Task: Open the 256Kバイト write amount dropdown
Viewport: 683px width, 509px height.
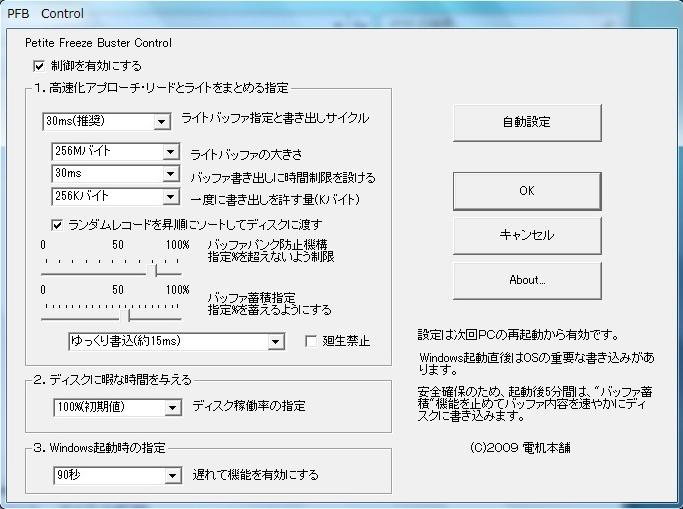Action: [115, 196]
